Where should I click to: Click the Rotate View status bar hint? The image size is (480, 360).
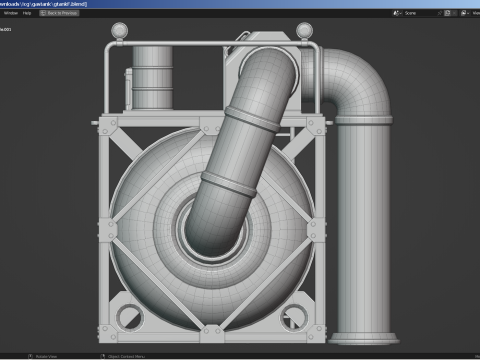point(43,357)
